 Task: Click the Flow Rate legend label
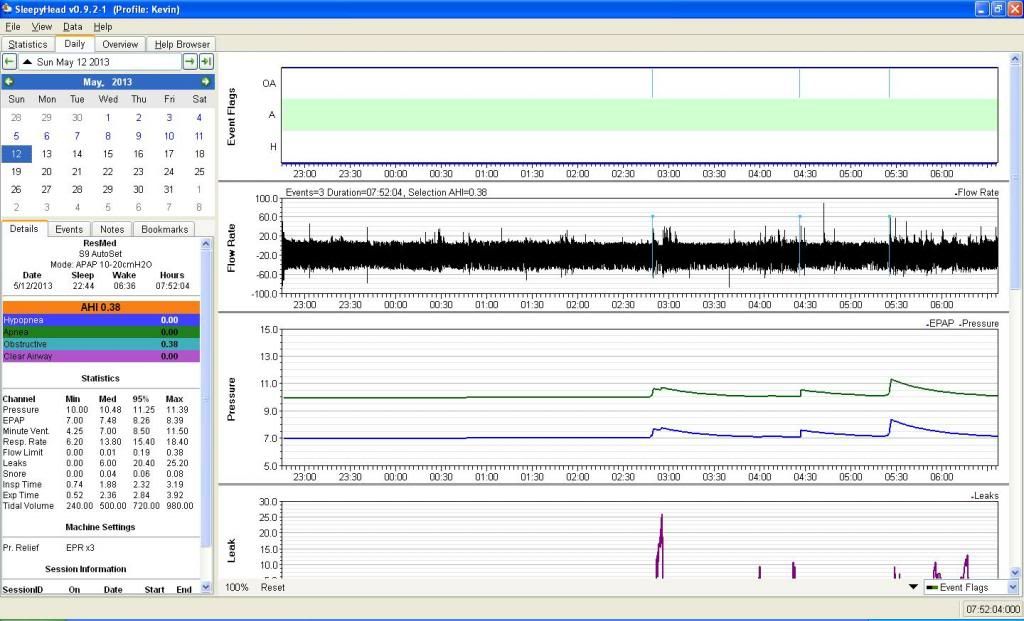[977, 193]
